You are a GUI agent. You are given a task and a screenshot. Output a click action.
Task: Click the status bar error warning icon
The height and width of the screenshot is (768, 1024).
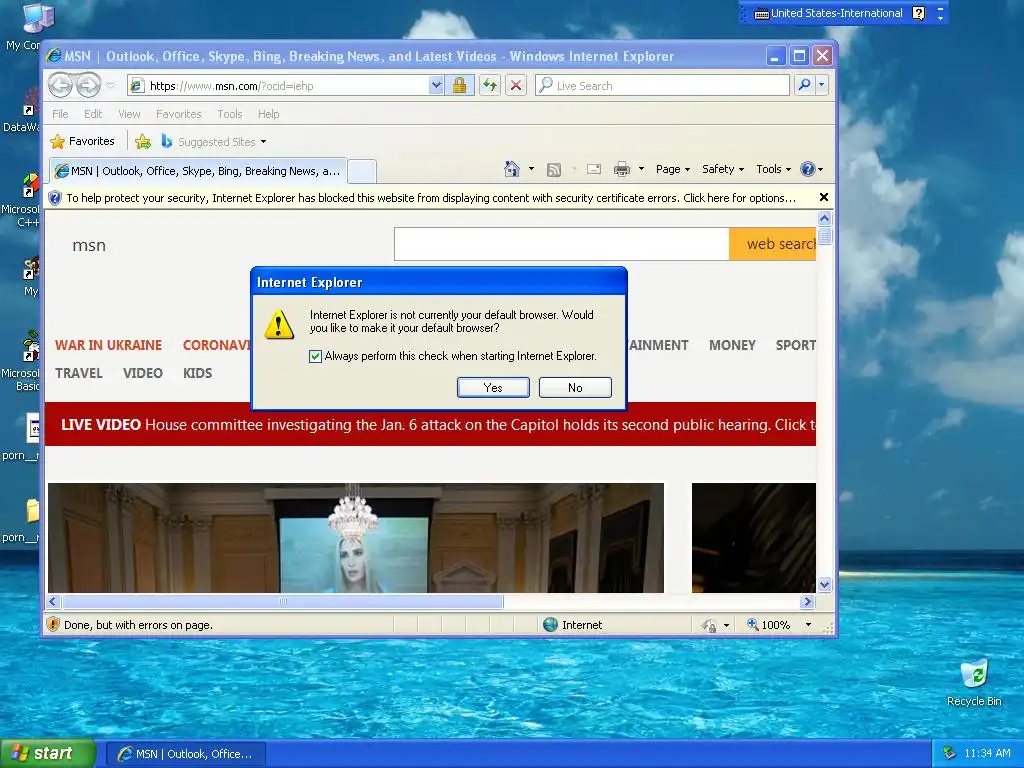[54, 624]
